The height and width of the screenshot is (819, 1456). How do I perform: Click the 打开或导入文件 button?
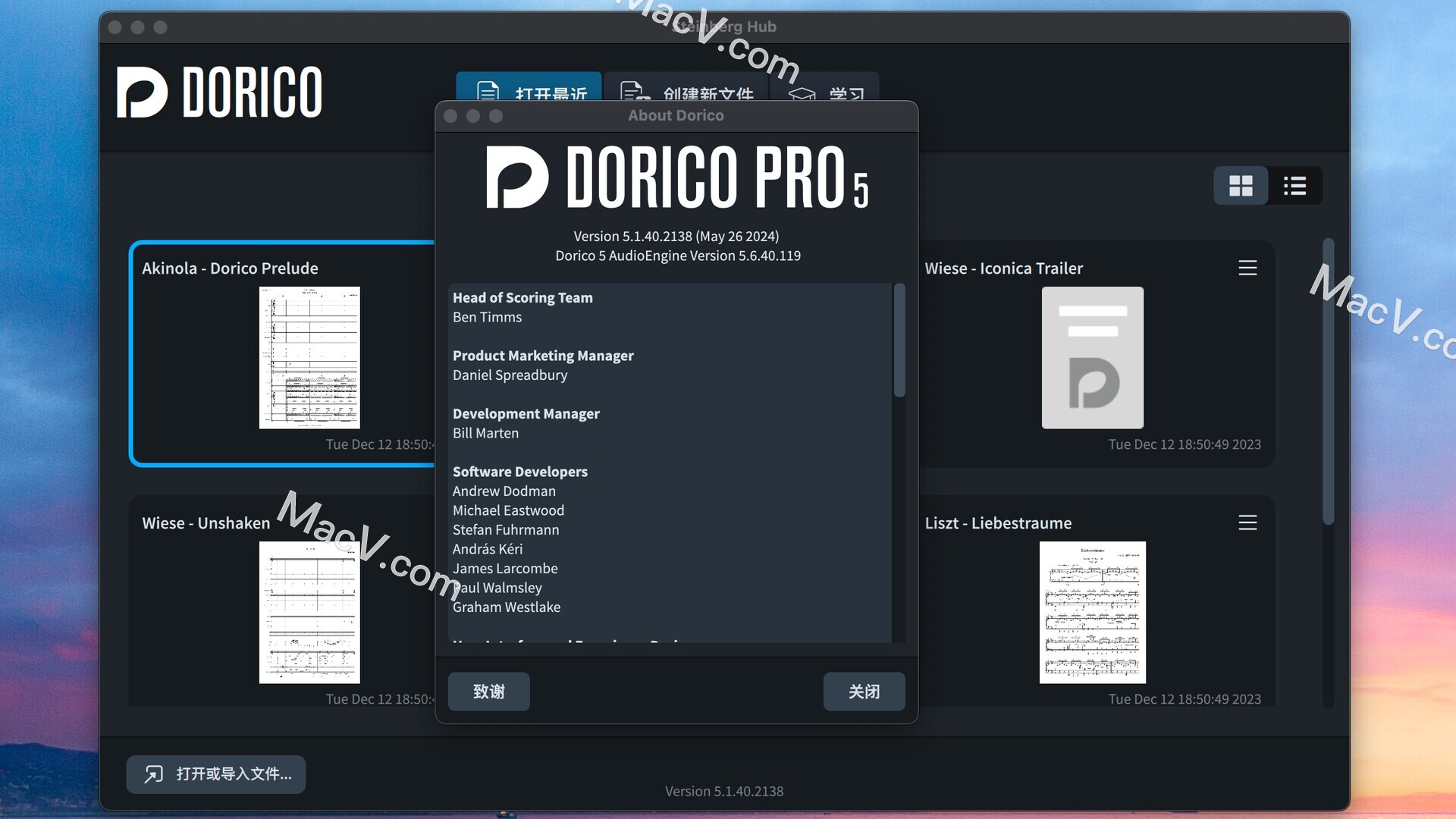215,774
